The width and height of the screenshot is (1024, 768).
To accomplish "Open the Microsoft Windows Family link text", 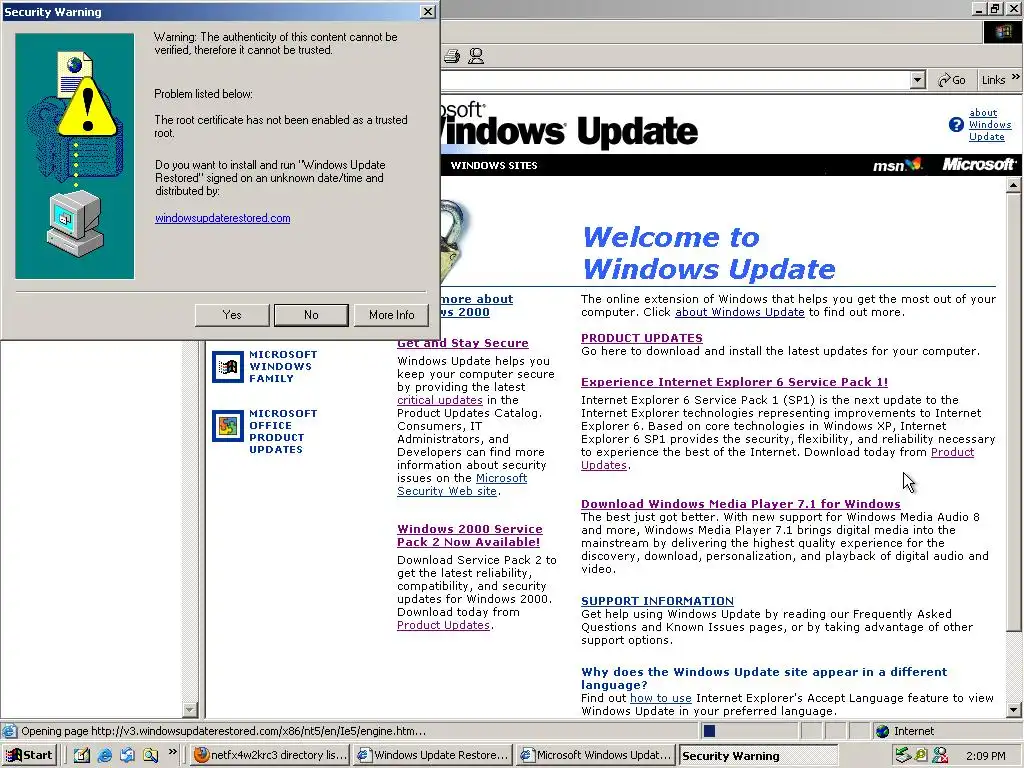I will [283, 366].
